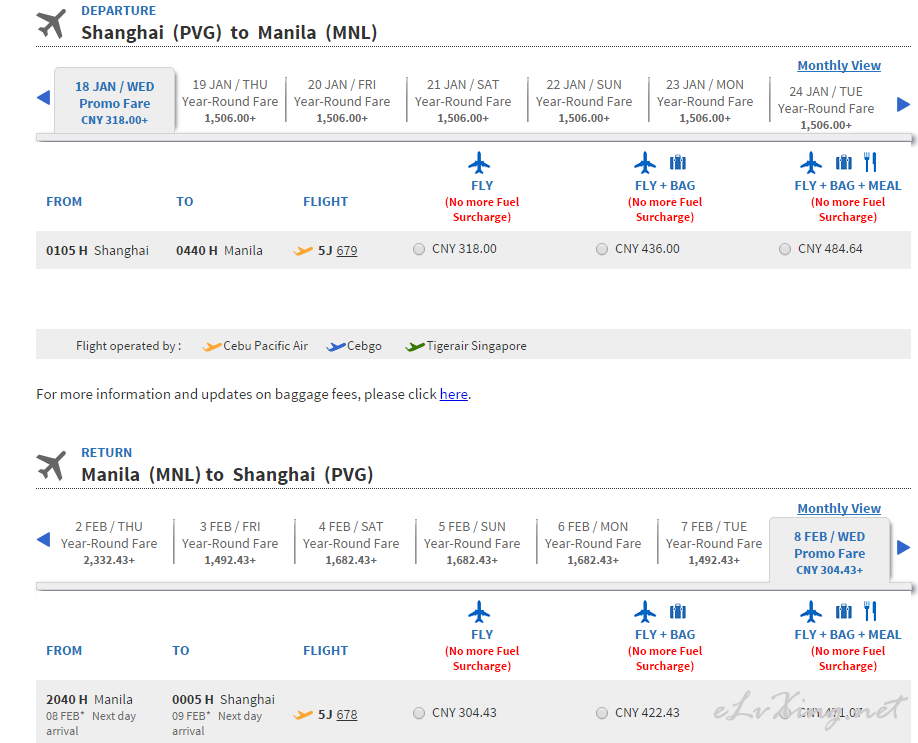The height and width of the screenshot is (743, 918).
Task: Switch departure date to 19 JAN / THU
Action: coord(230,101)
